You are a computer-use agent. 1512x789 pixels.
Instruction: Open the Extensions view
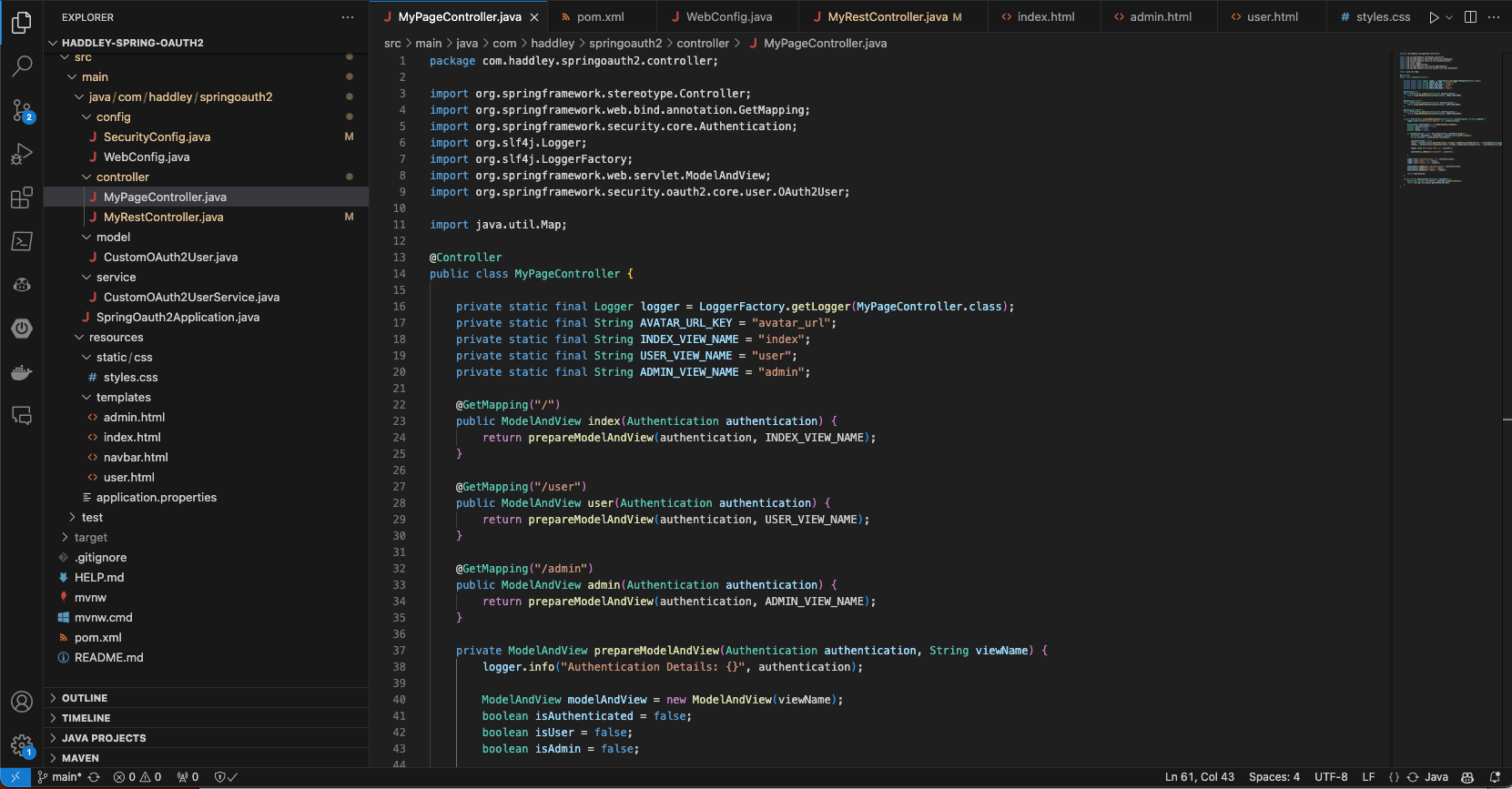click(22, 197)
